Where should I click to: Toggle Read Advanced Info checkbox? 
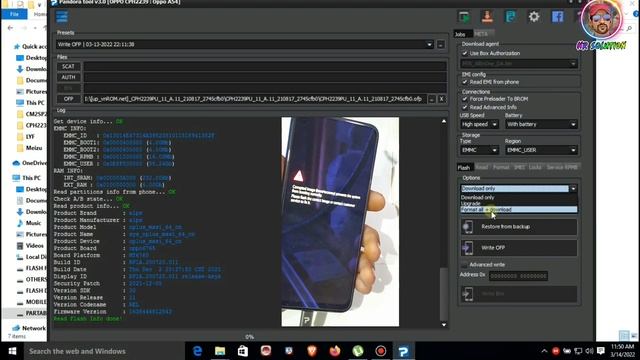click(464, 107)
